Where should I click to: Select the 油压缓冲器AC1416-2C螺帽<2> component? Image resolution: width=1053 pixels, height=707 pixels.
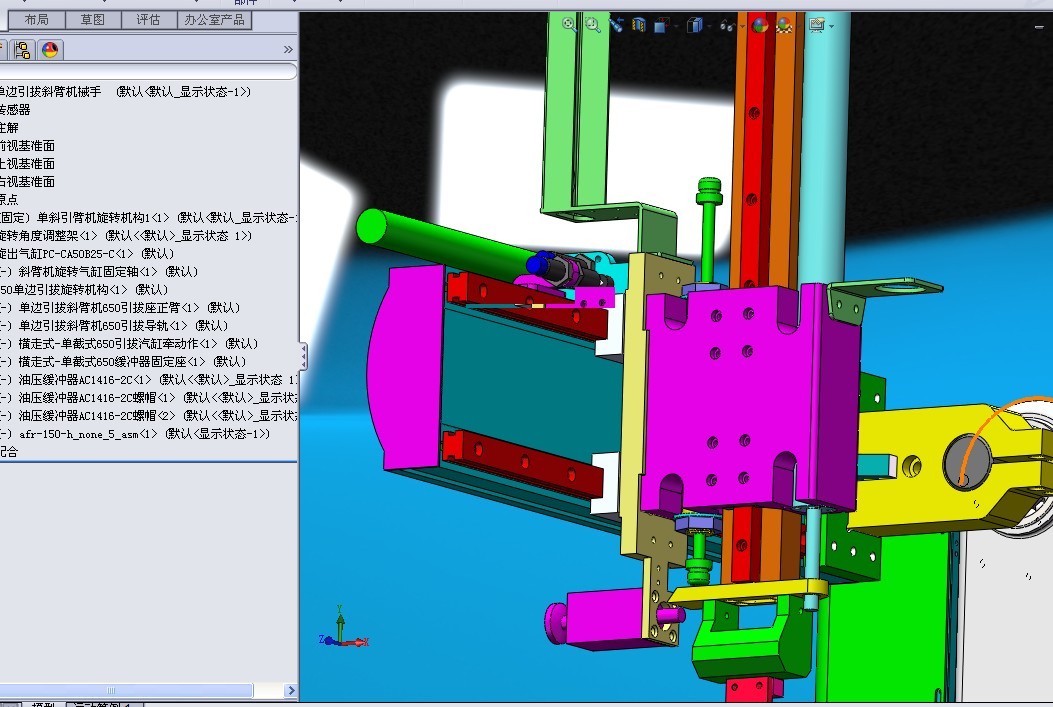tap(148, 416)
